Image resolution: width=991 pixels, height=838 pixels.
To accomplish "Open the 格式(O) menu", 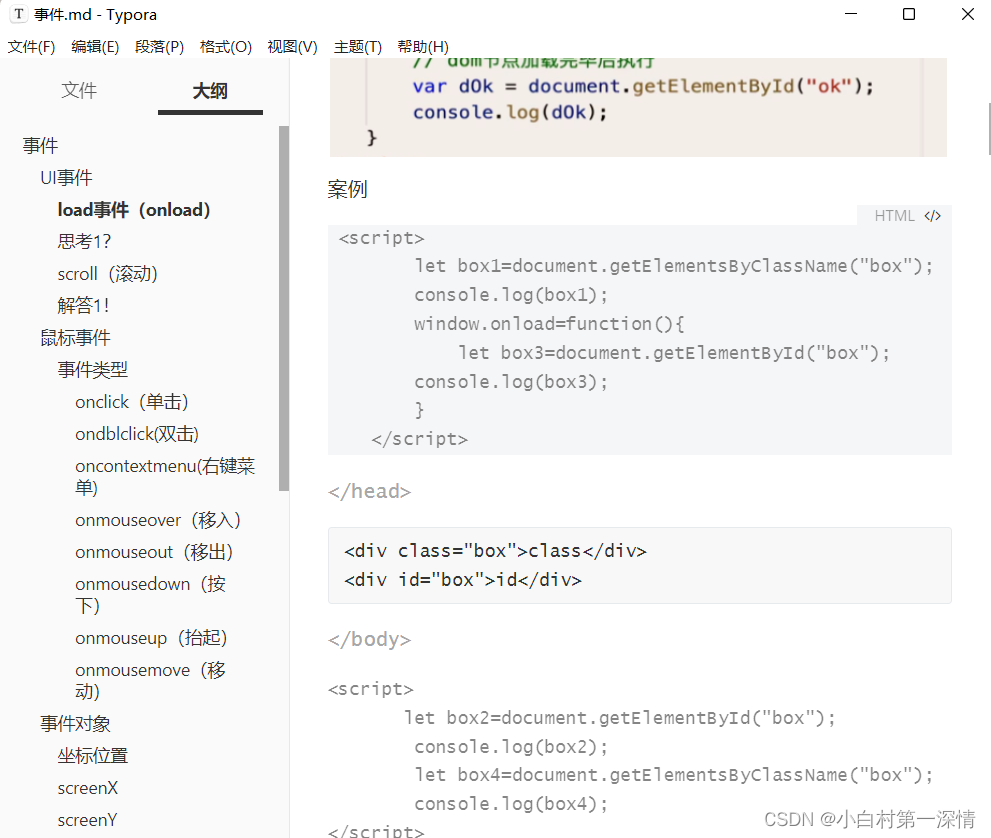I will [x=226, y=47].
